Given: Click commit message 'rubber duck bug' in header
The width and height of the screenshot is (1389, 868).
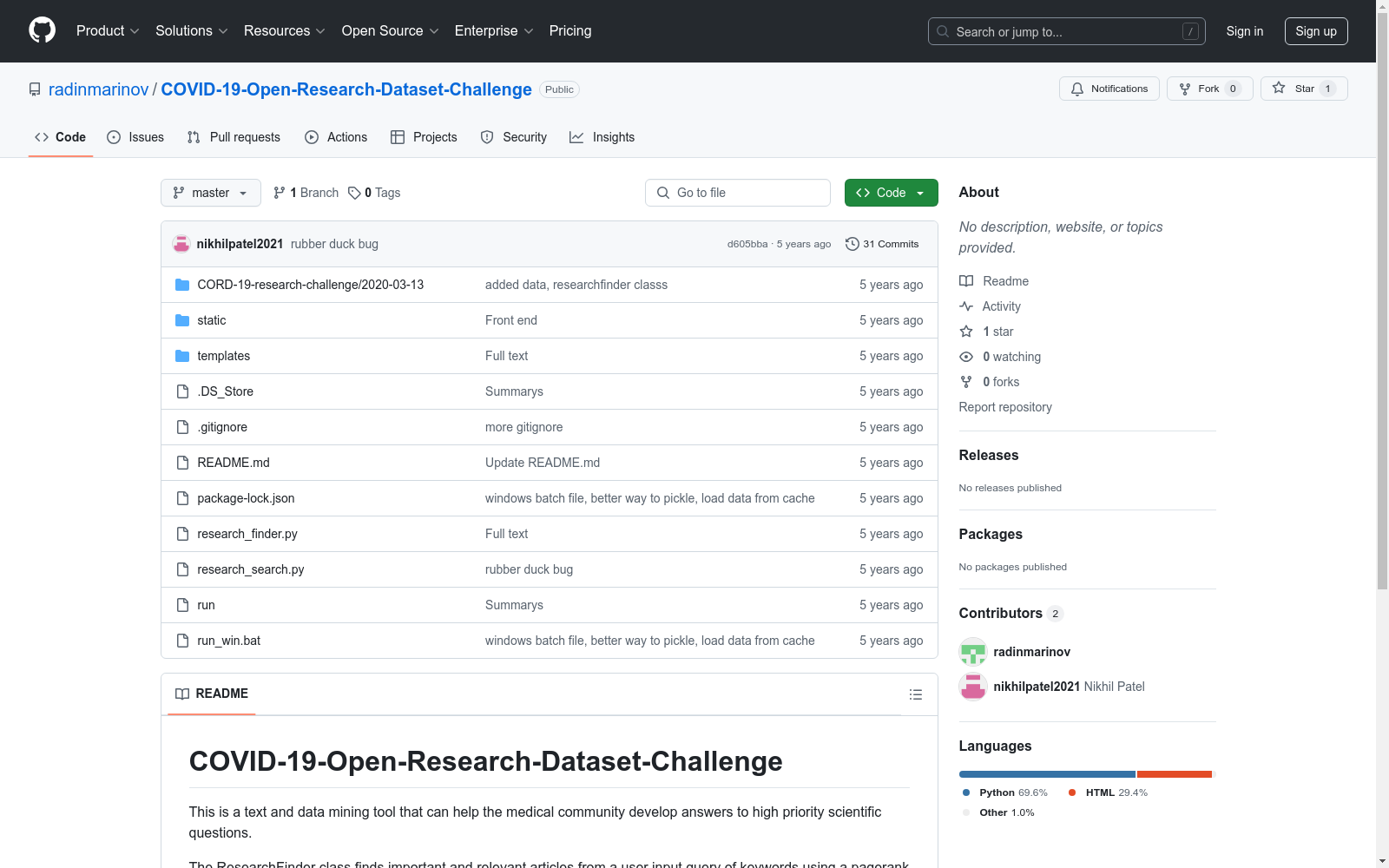Looking at the screenshot, I should click(x=334, y=244).
